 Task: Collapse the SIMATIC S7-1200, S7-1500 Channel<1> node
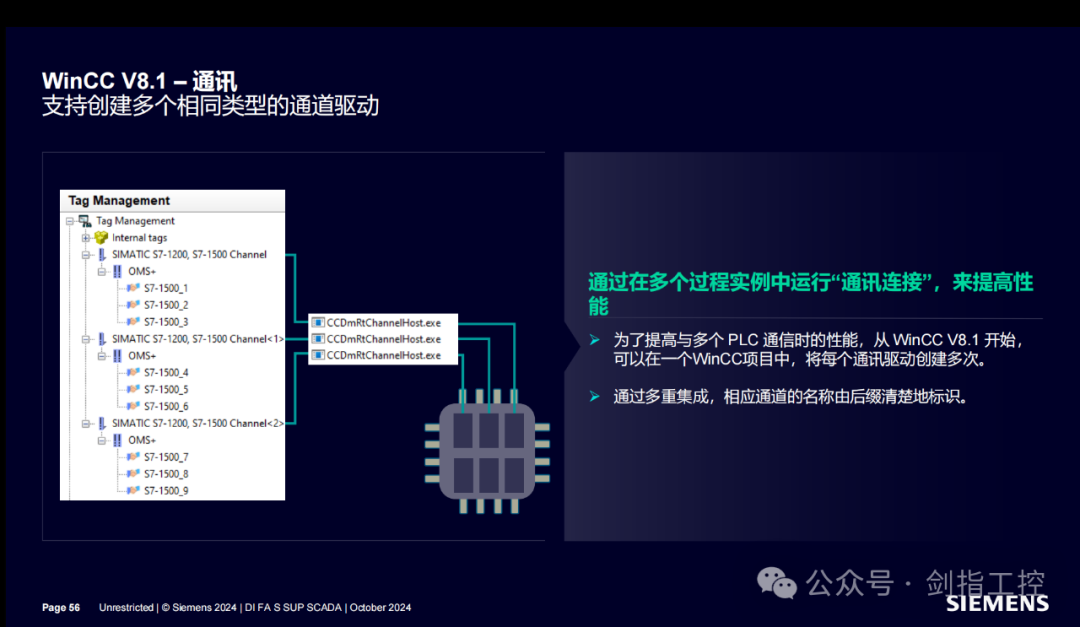pos(87,338)
